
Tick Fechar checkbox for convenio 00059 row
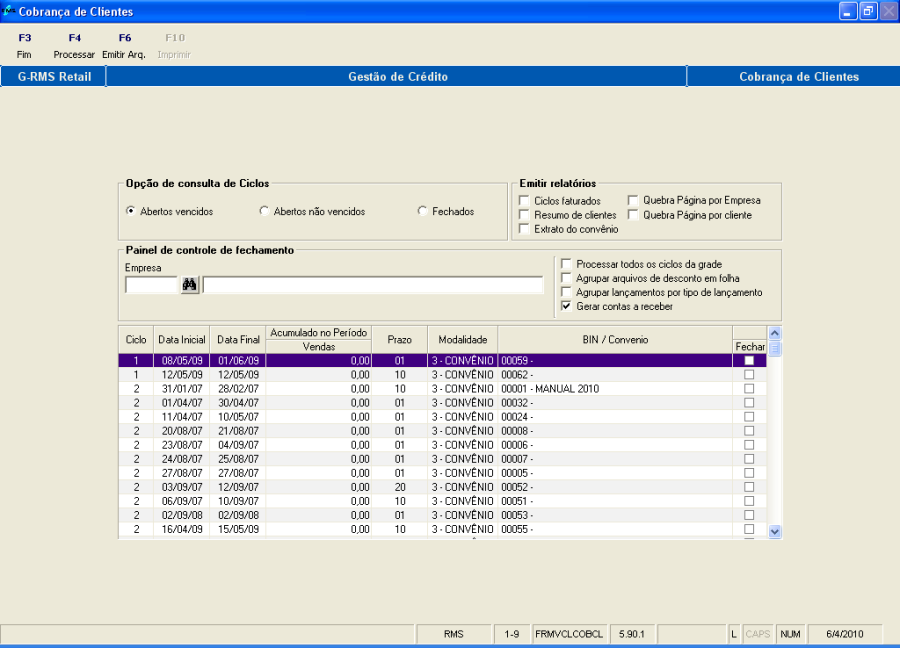click(x=749, y=361)
